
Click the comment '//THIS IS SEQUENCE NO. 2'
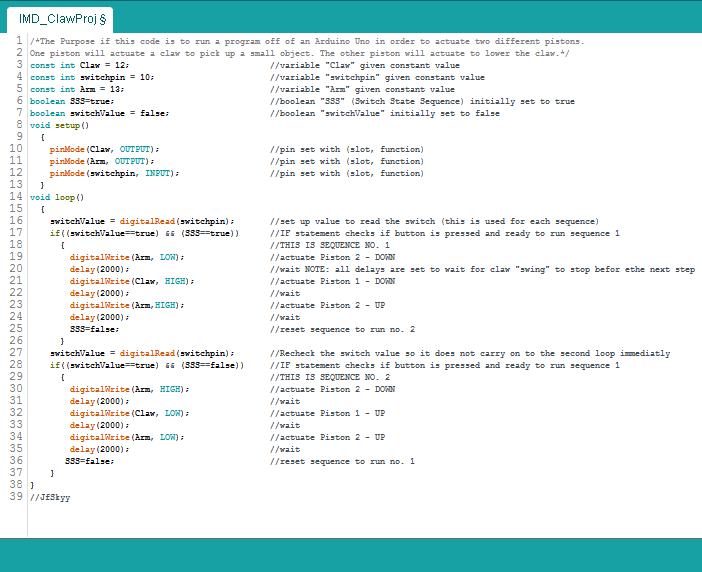point(330,378)
